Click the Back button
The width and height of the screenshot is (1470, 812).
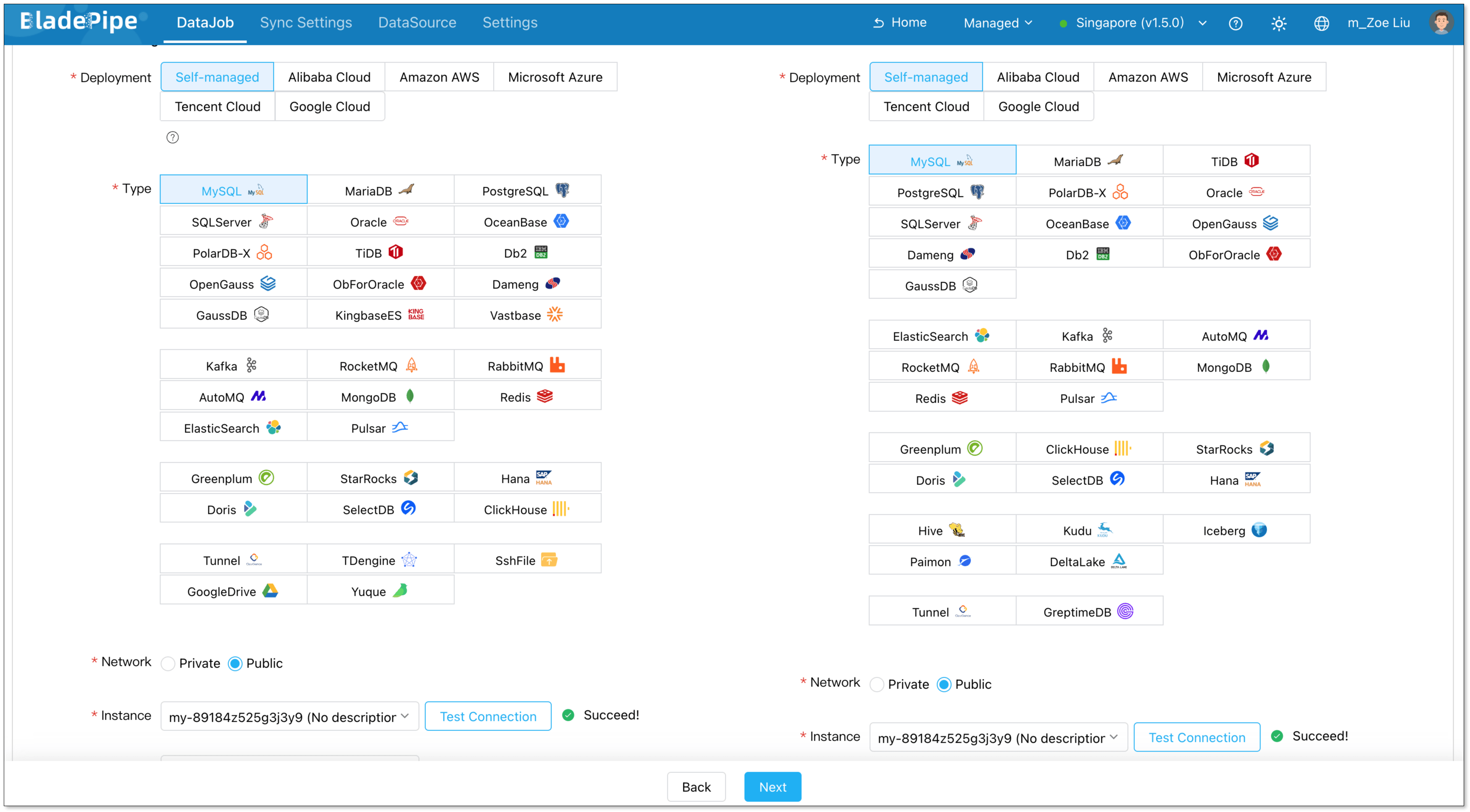[x=696, y=787]
